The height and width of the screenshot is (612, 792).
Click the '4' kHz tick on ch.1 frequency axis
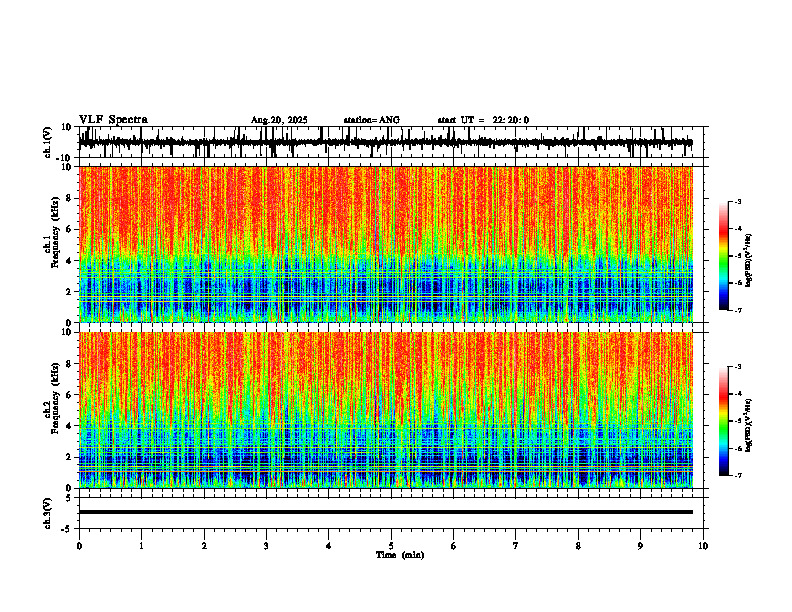click(x=70, y=261)
